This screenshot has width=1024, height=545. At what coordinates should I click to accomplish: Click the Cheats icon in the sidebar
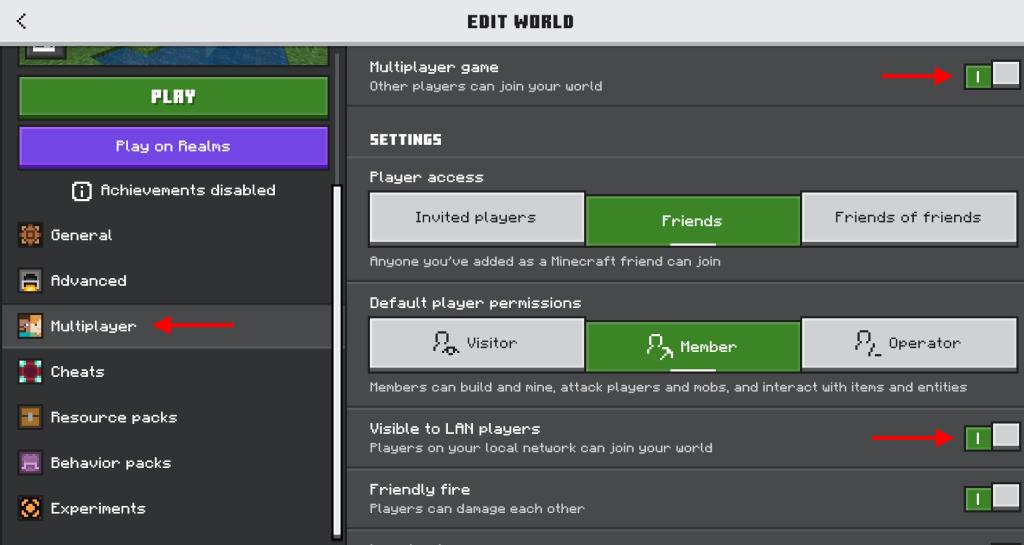31,372
